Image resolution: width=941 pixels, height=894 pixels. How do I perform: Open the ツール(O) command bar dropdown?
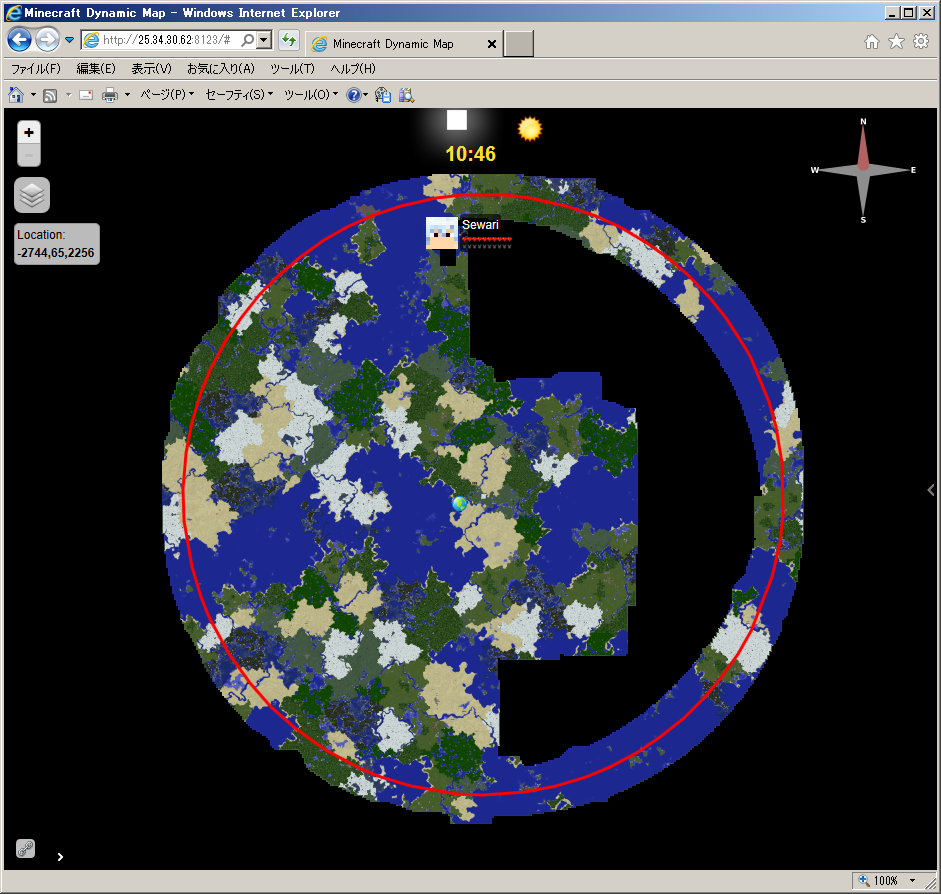(311, 95)
